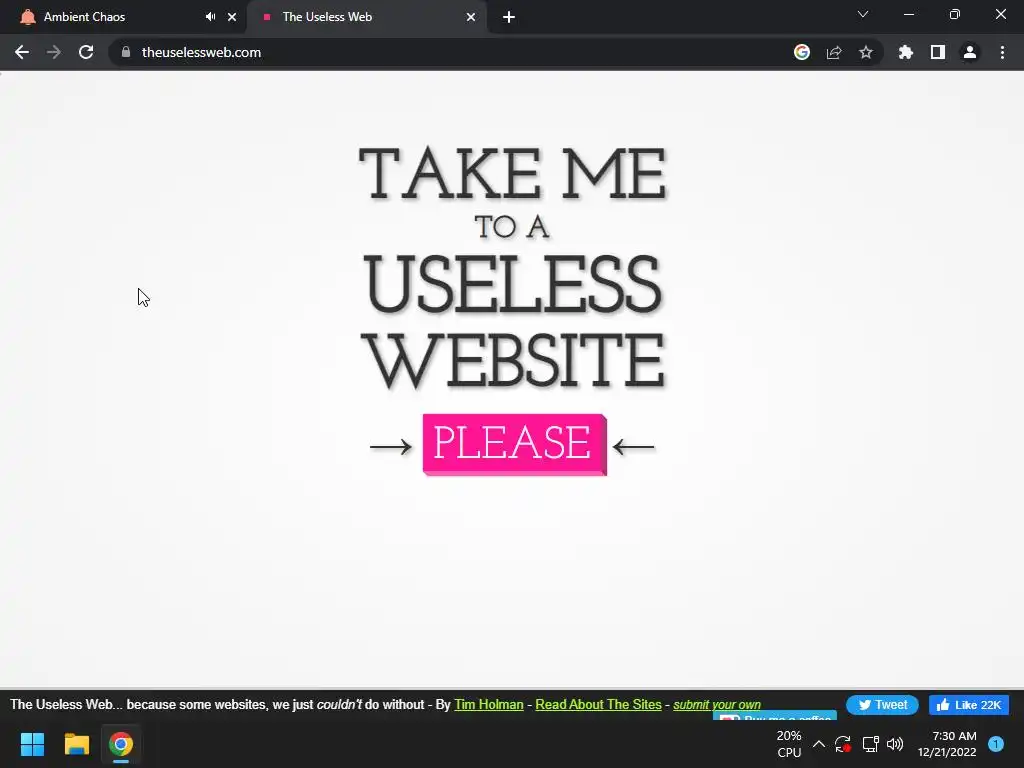The width and height of the screenshot is (1024, 768).
Task: Open the volume speaker tray icon
Action: pyautogui.click(x=895, y=744)
